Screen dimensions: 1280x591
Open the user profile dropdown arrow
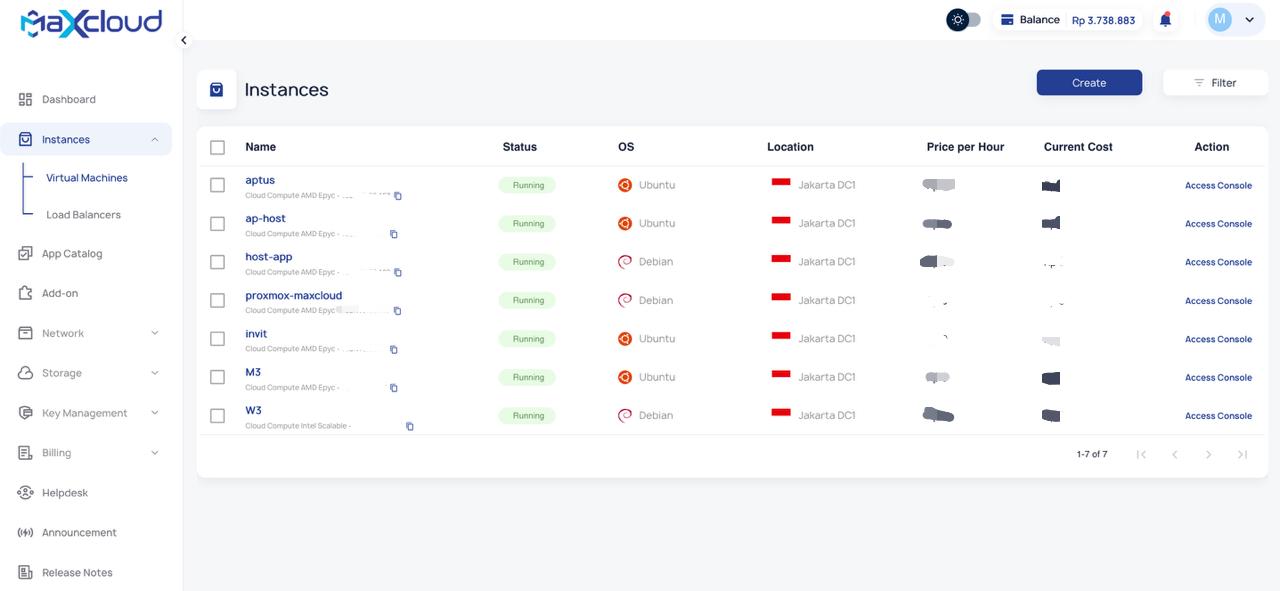point(1249,19)
